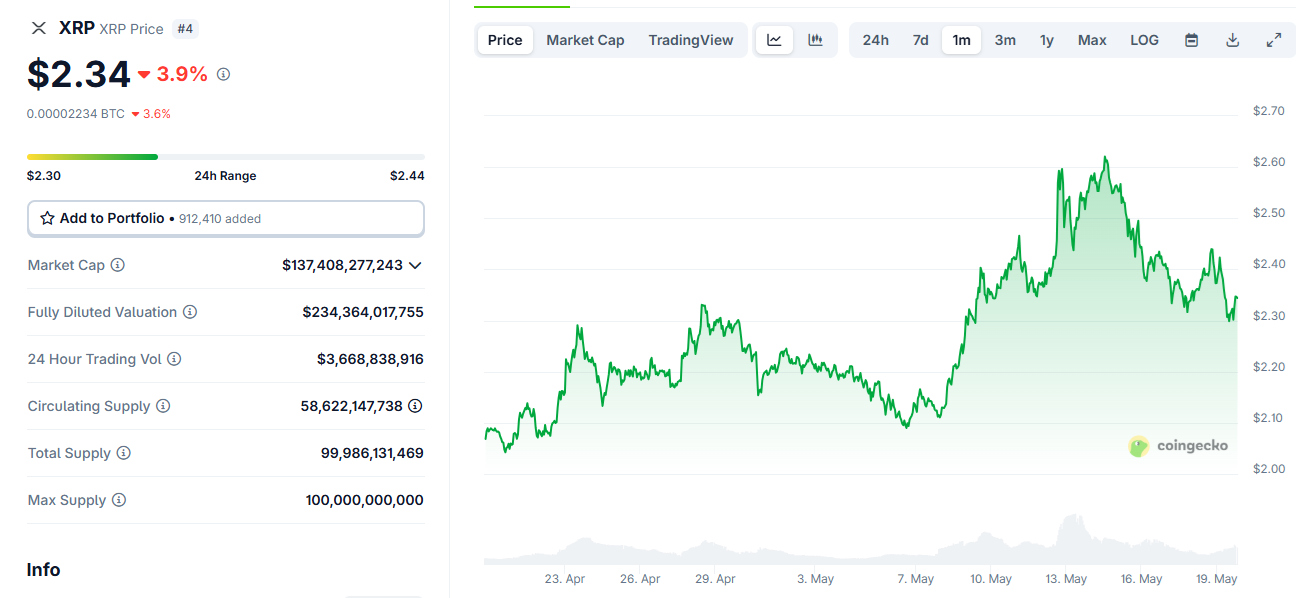Click info icon next to Fully Diluted Valuation
The width and height of the screenshot is (1296, 598).
190,312
